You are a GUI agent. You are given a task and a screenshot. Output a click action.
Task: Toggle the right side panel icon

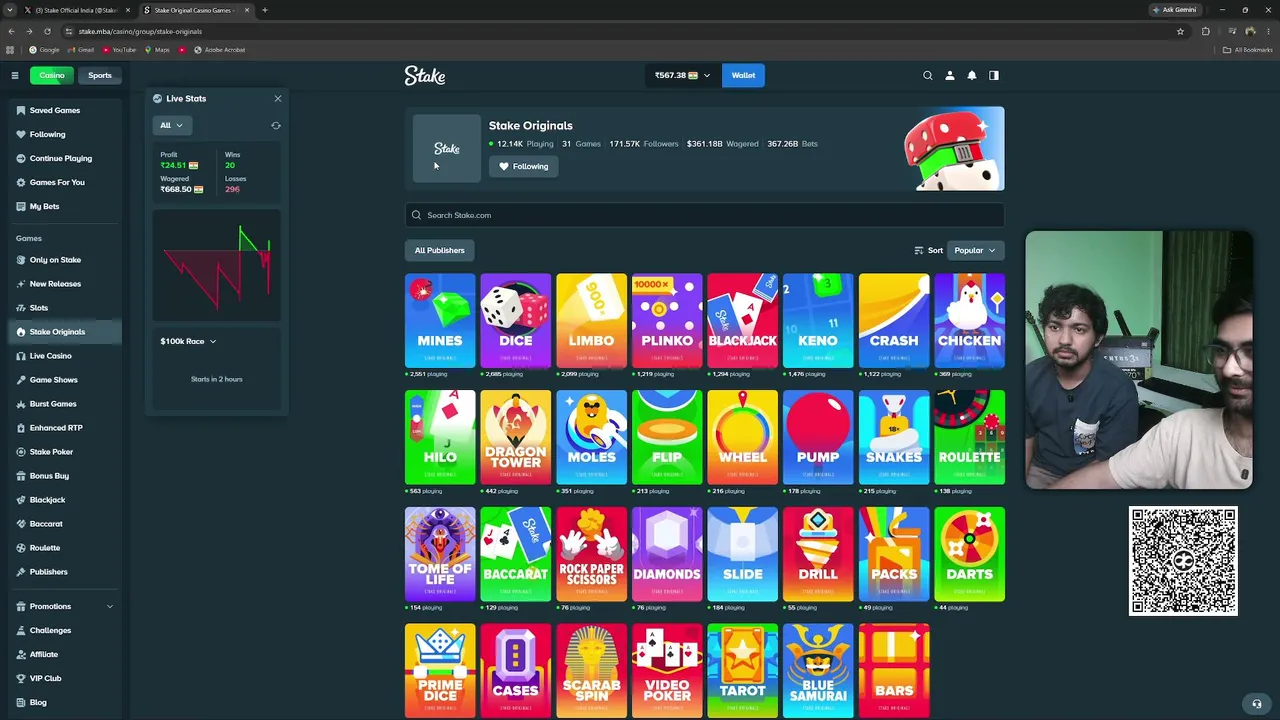[994, 75]
